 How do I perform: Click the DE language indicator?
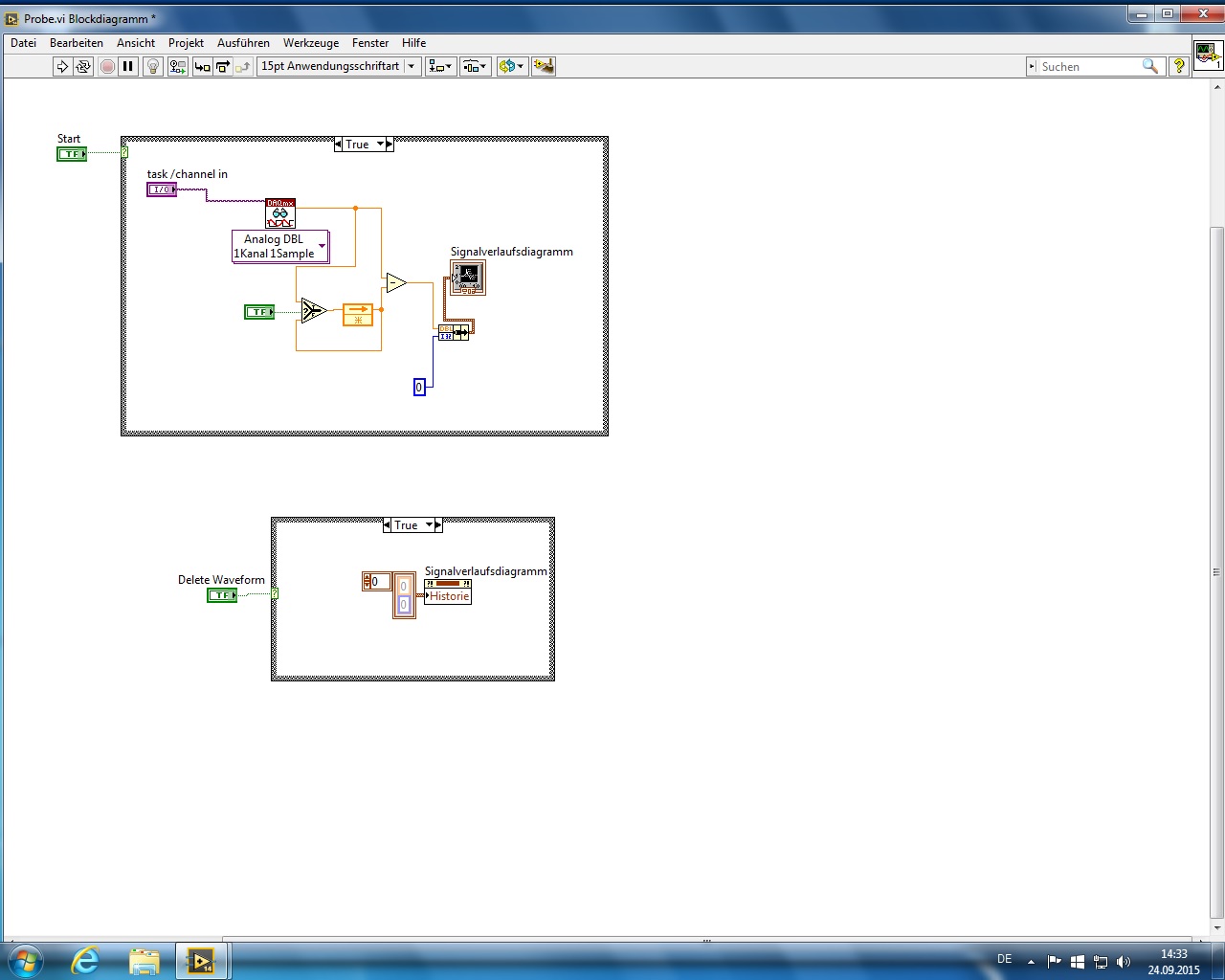click(x=1004, y=959)
